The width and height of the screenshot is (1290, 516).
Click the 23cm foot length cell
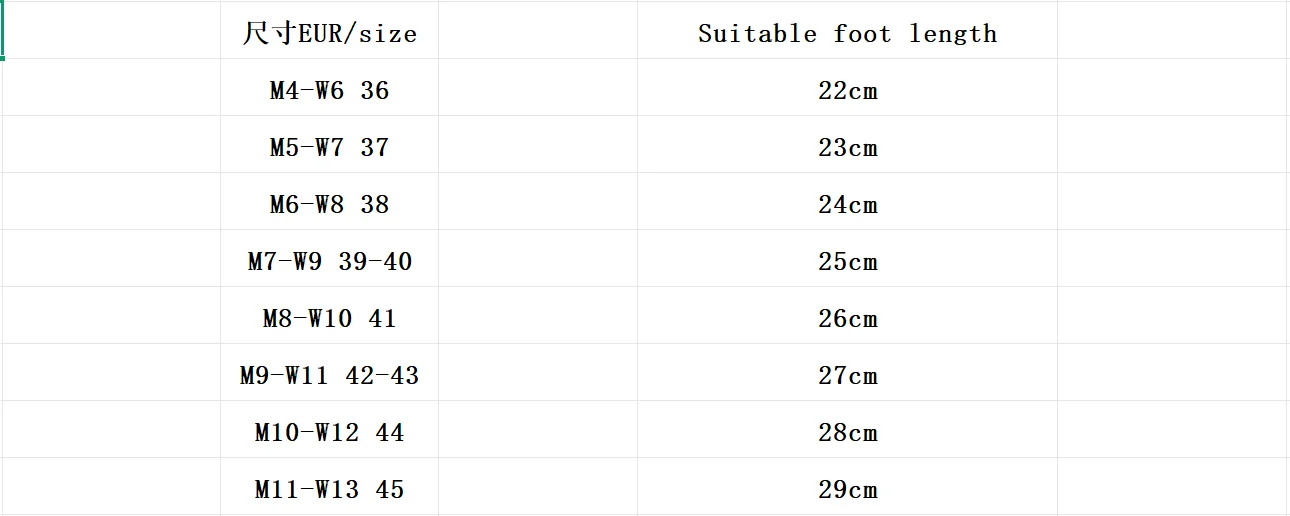click(847, 148)
